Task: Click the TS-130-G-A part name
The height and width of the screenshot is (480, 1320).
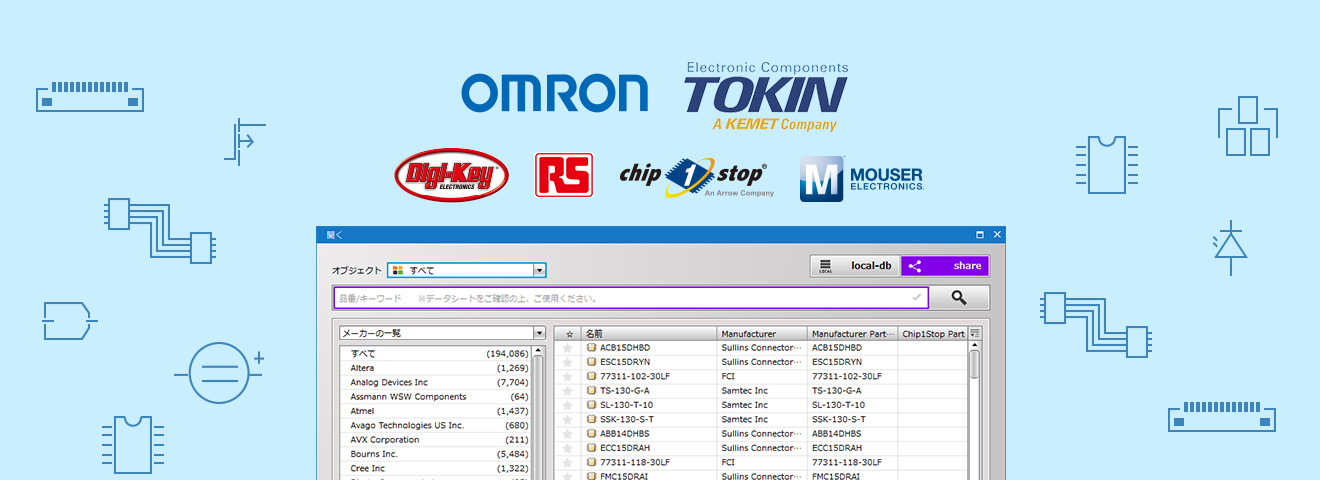Action: (x=625, y=391)
